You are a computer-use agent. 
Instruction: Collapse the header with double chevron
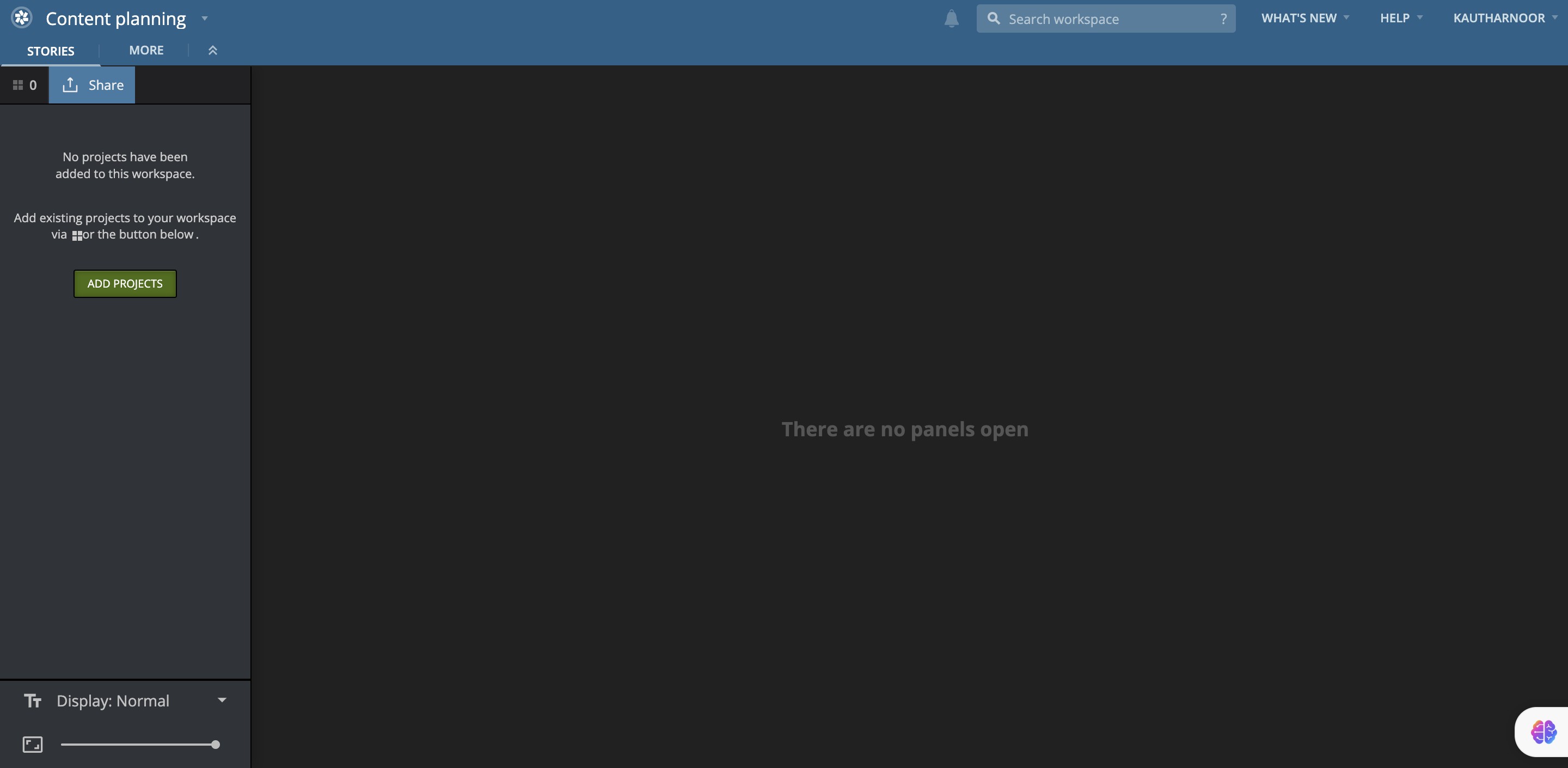tap(212, 51)
